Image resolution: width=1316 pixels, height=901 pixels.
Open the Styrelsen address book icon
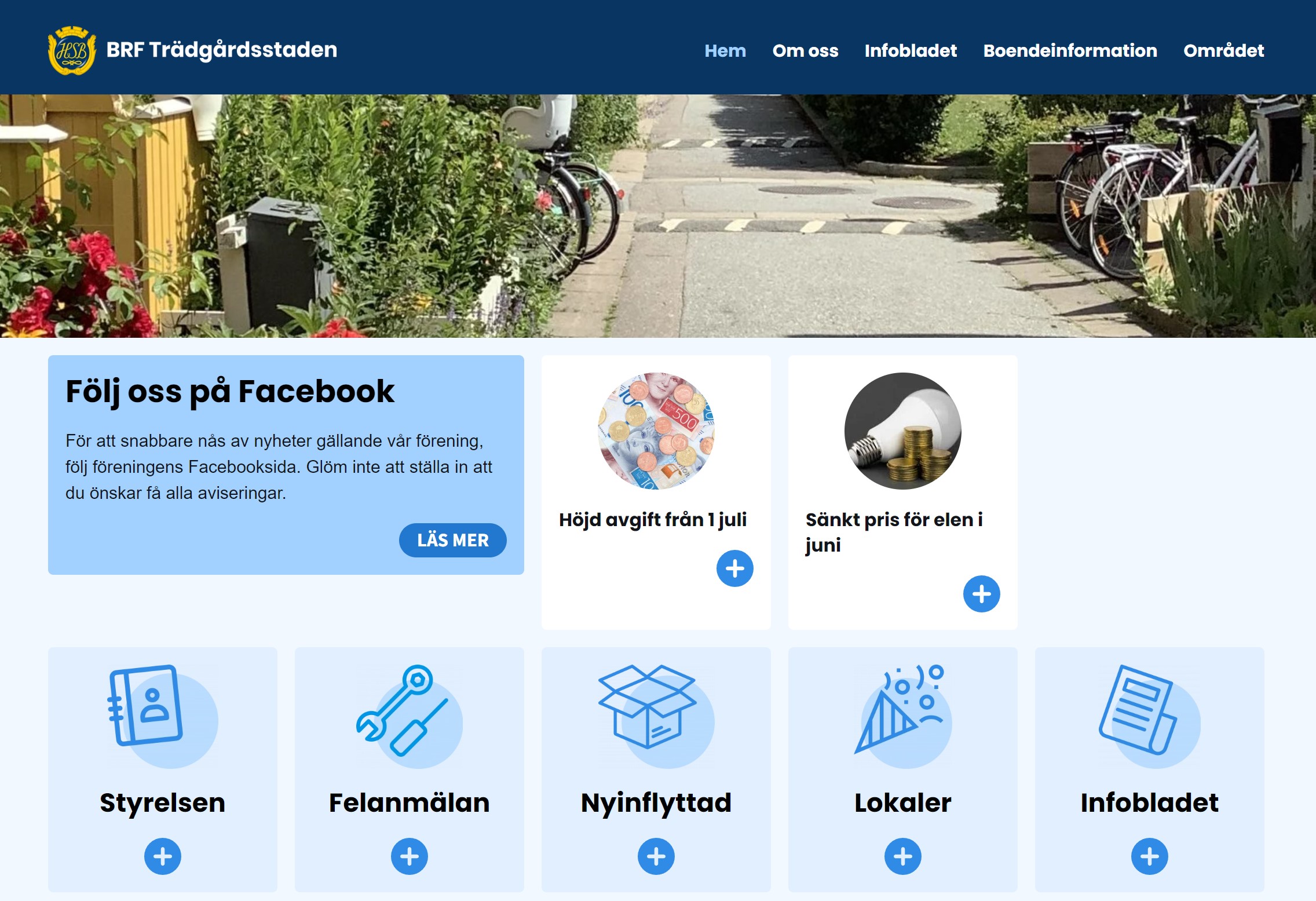coord(162,716)
